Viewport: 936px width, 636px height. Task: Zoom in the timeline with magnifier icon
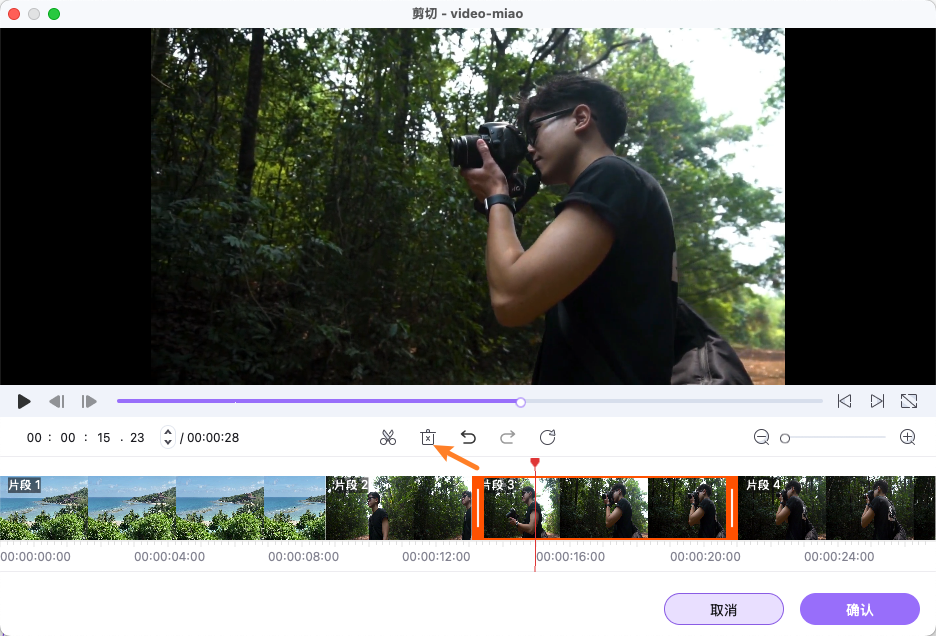coord(908,437)
